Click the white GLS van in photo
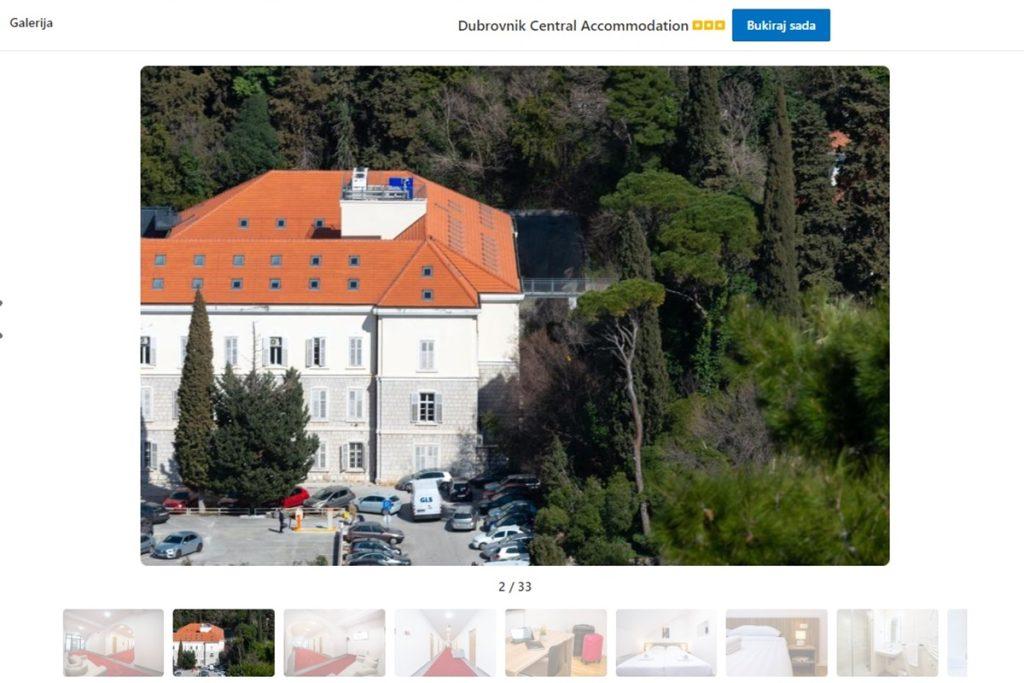The height and width of the screenshot is (683, 1024). point(426,500)
